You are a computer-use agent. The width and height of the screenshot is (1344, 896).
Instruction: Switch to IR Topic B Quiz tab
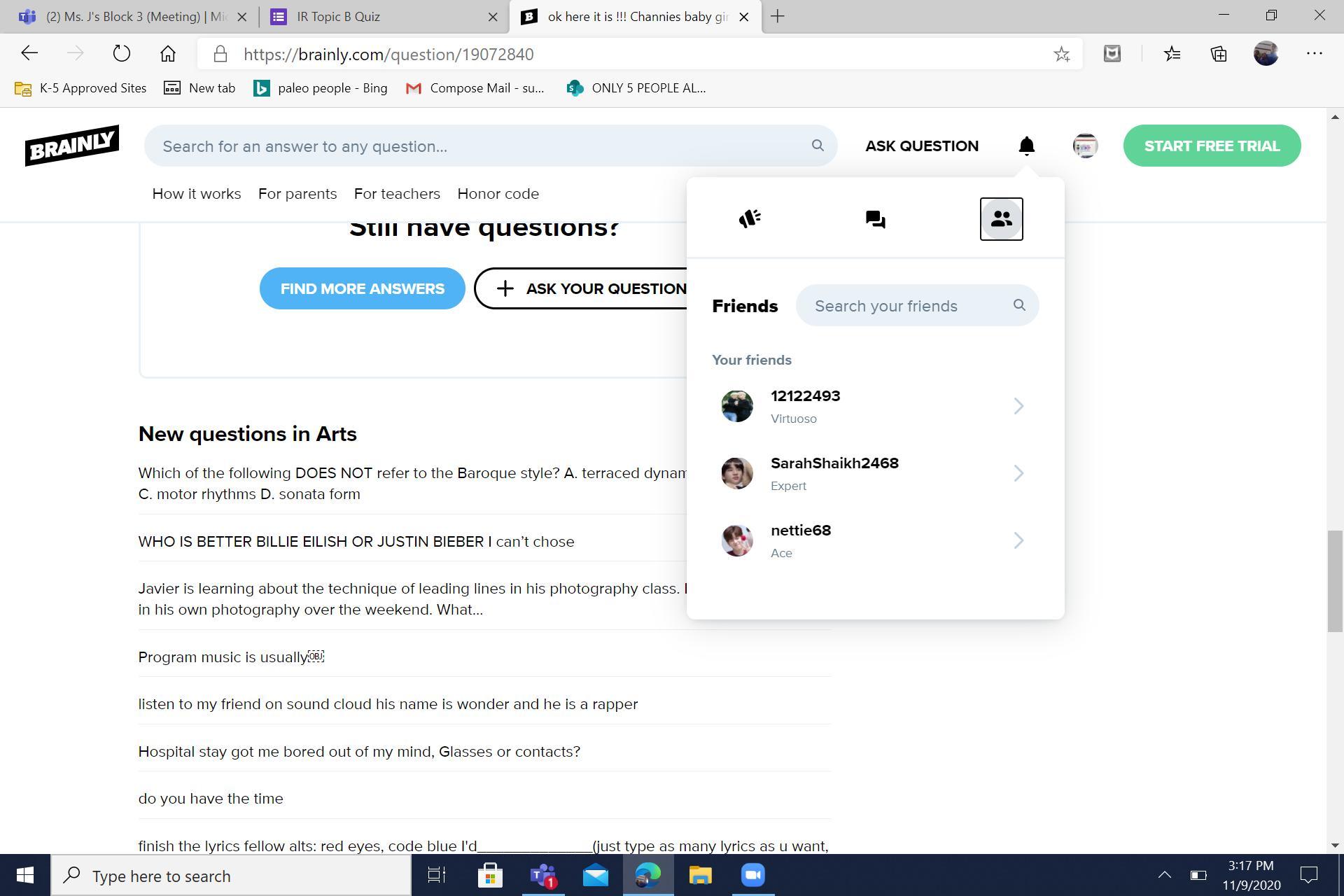pyautogui.click(x=338, y=16)
